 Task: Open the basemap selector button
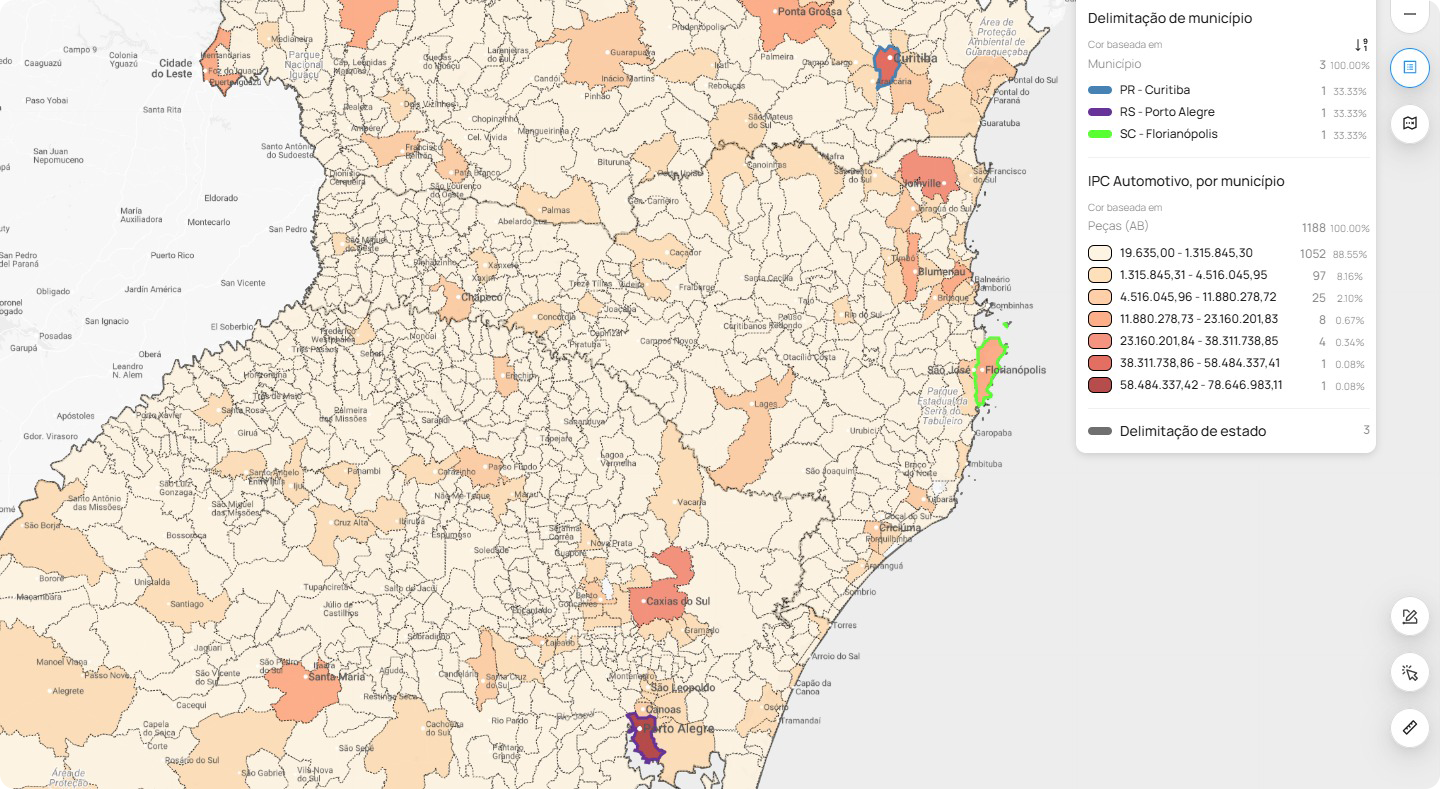1410,124
